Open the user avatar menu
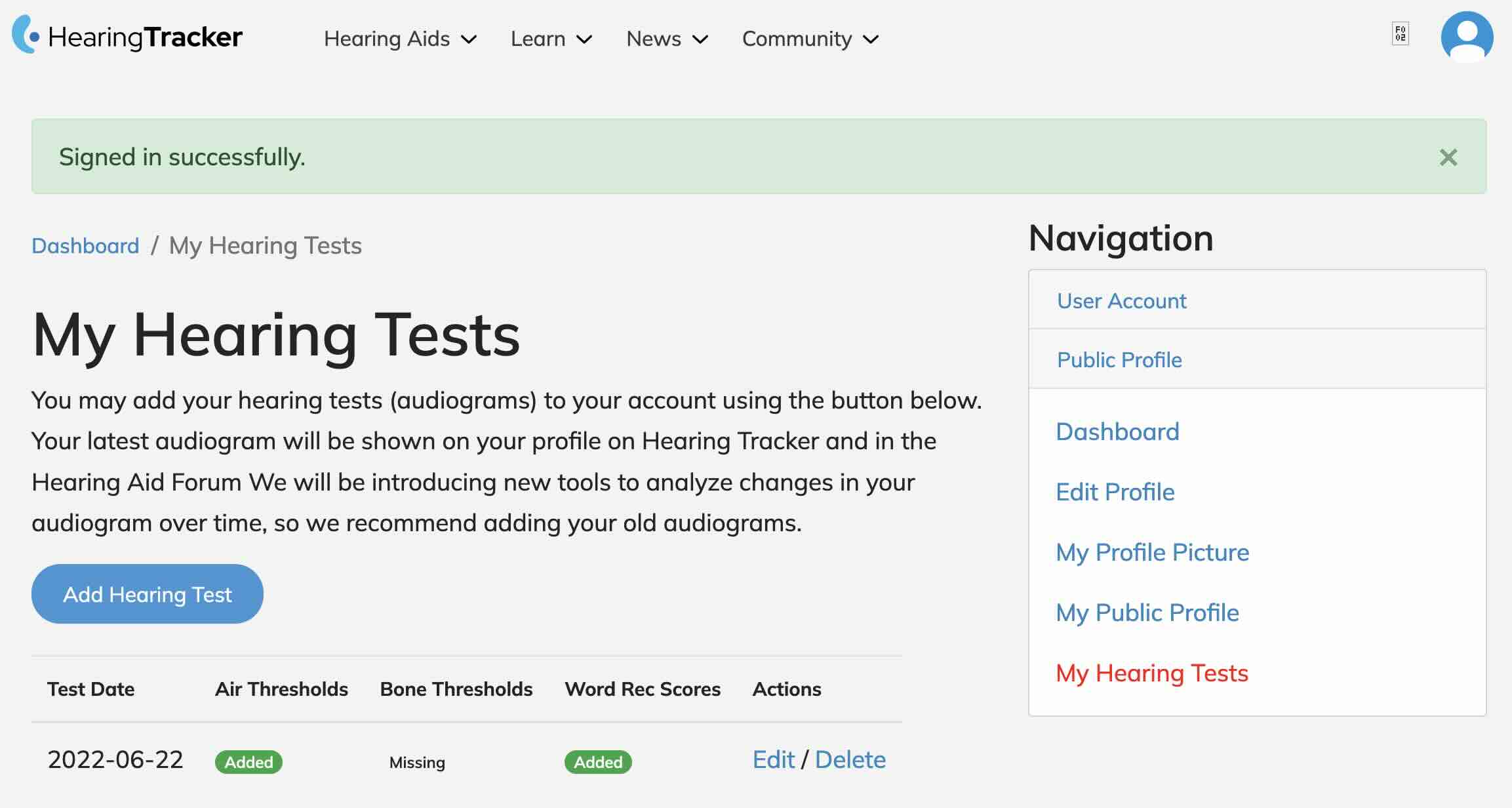Viewport: 1512px width, 808px height. click(1467, 37)
